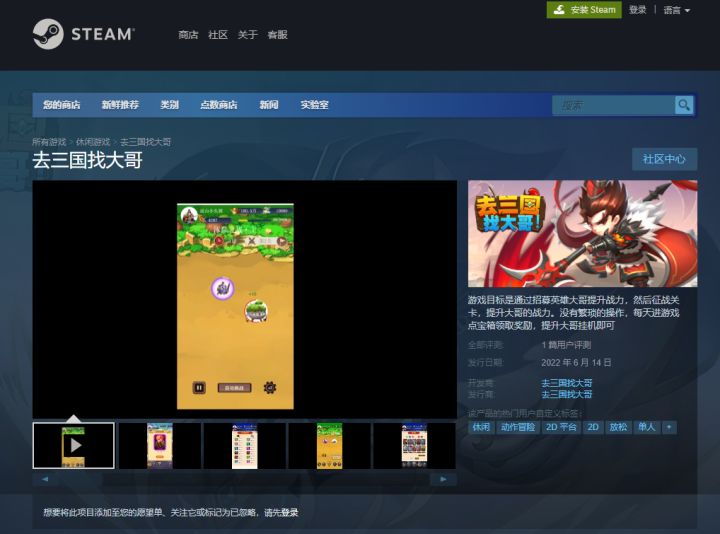The image size is (720, 534).
Task: Click the thumbnail strip left arrow
Action: point(45,479)
